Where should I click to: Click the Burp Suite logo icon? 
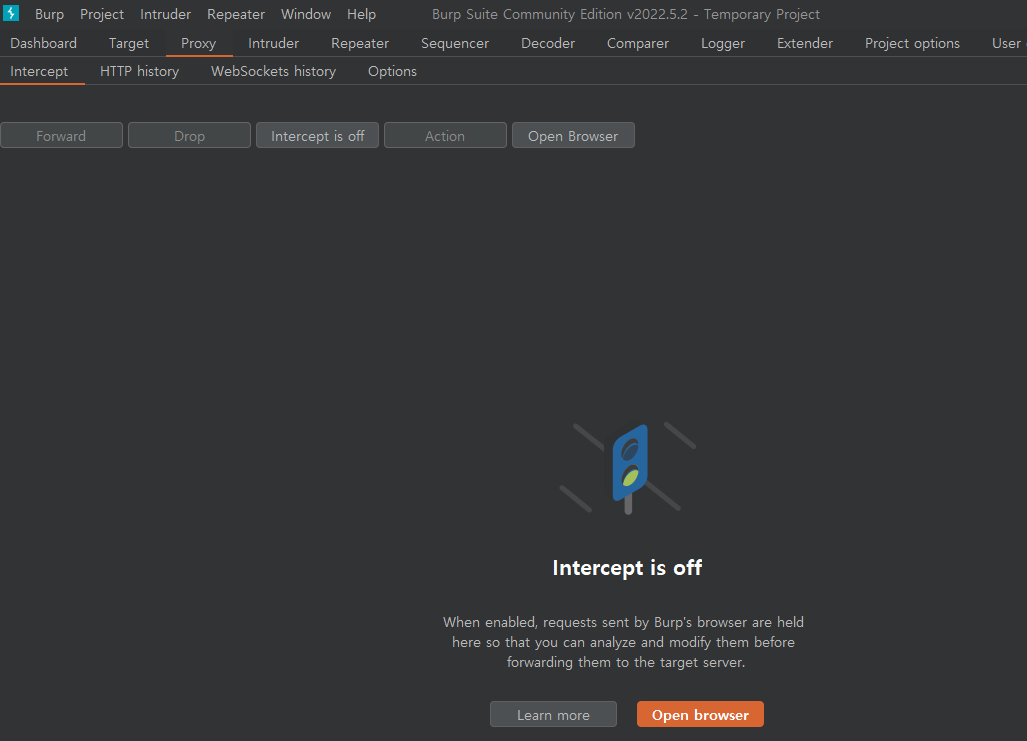pos(11,13)
